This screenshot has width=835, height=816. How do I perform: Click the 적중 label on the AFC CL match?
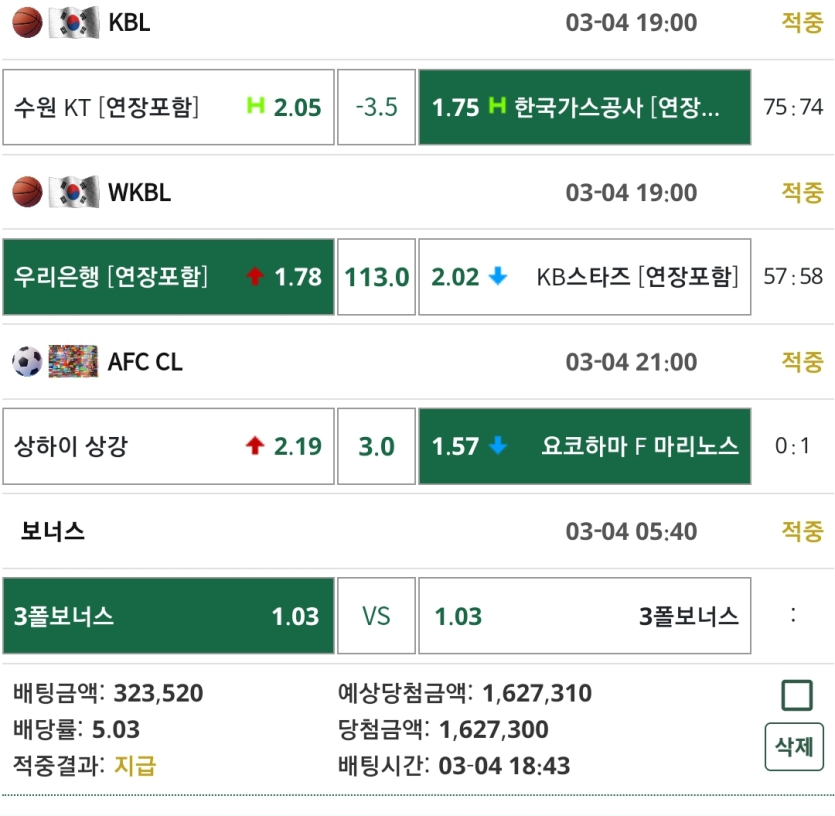800,362
